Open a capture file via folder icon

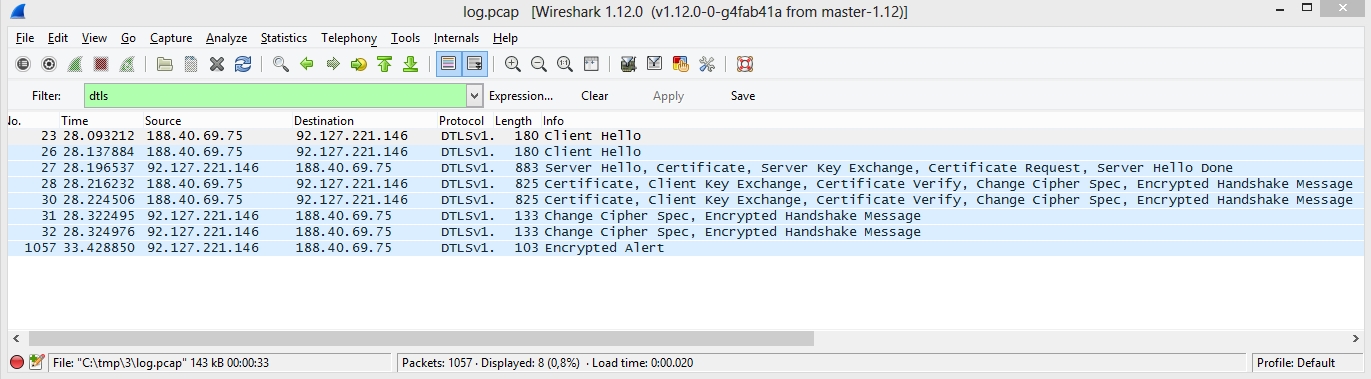[165, 64]
